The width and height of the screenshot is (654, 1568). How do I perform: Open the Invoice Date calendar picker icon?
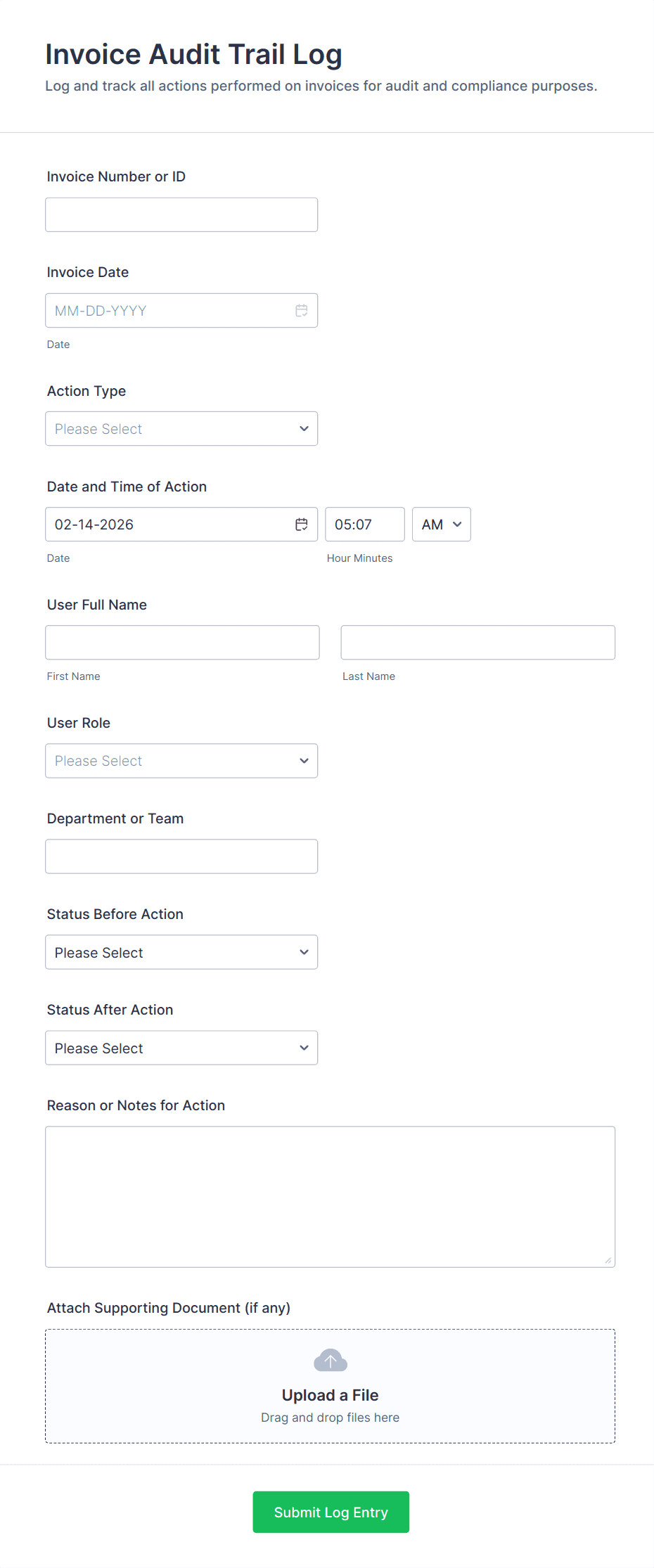(x=301, y=311)
